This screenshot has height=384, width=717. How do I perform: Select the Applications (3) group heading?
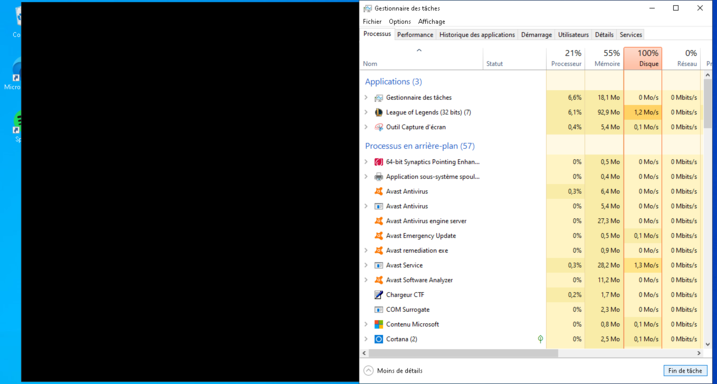point(393,82)
